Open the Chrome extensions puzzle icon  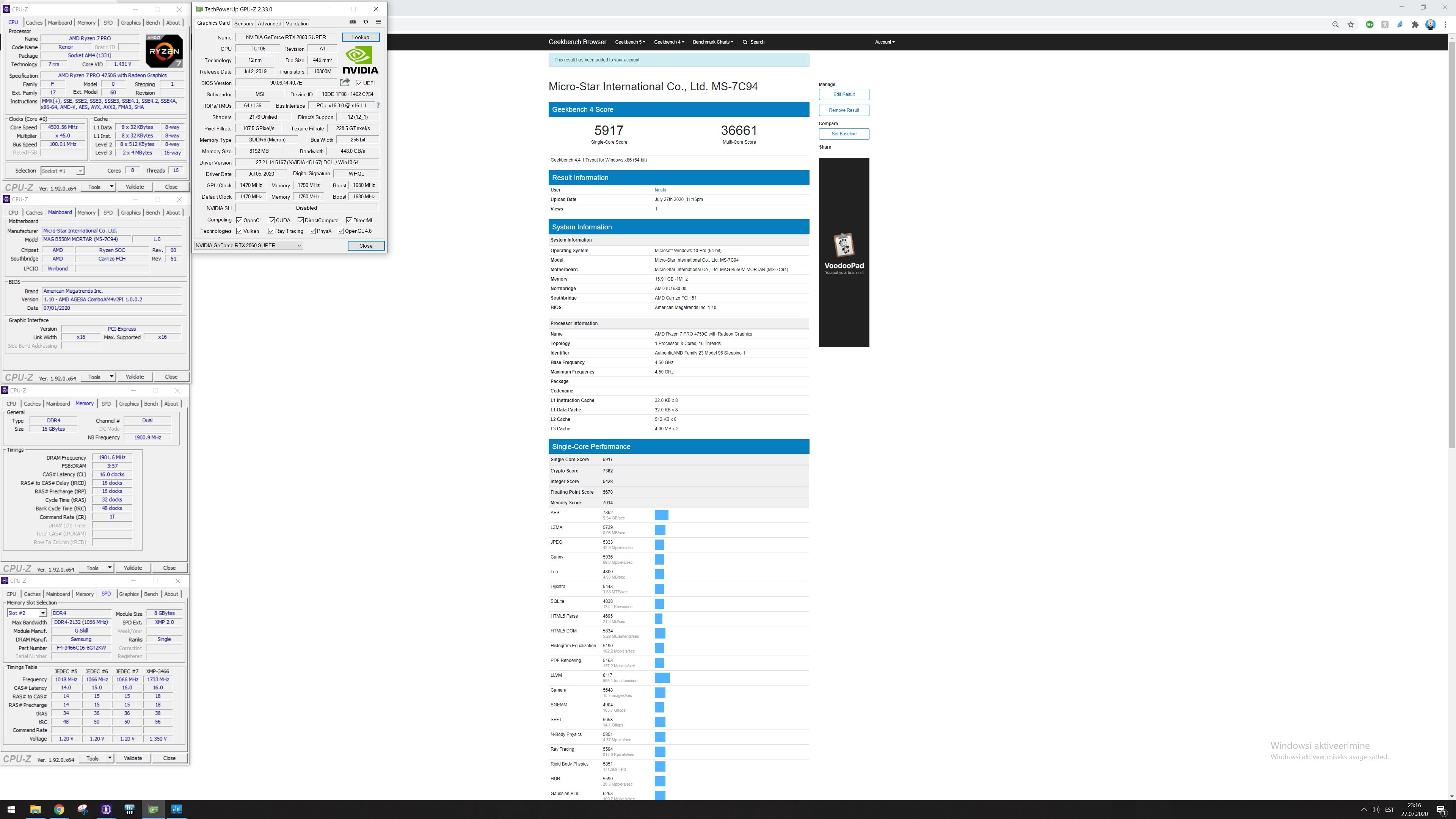[x=1415, y=24]
